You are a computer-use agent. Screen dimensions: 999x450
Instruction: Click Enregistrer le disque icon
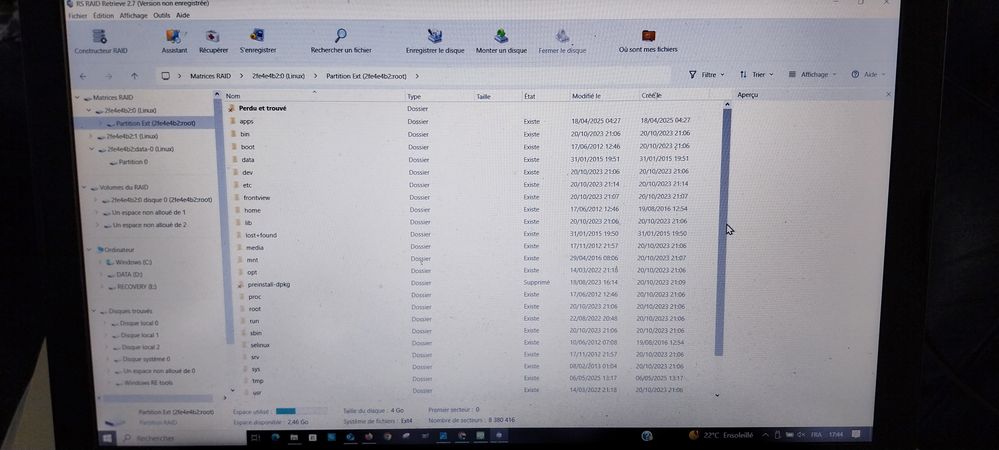pyautogui.click(x=435, y=37)
